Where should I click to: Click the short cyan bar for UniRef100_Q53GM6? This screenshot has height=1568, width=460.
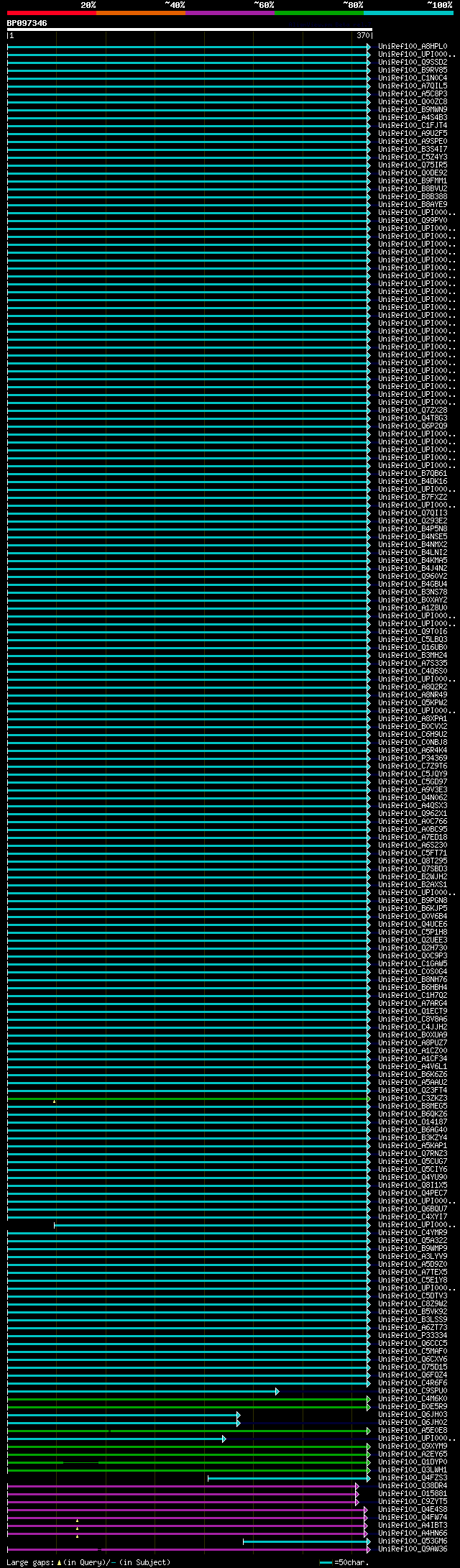[307, 1541]
